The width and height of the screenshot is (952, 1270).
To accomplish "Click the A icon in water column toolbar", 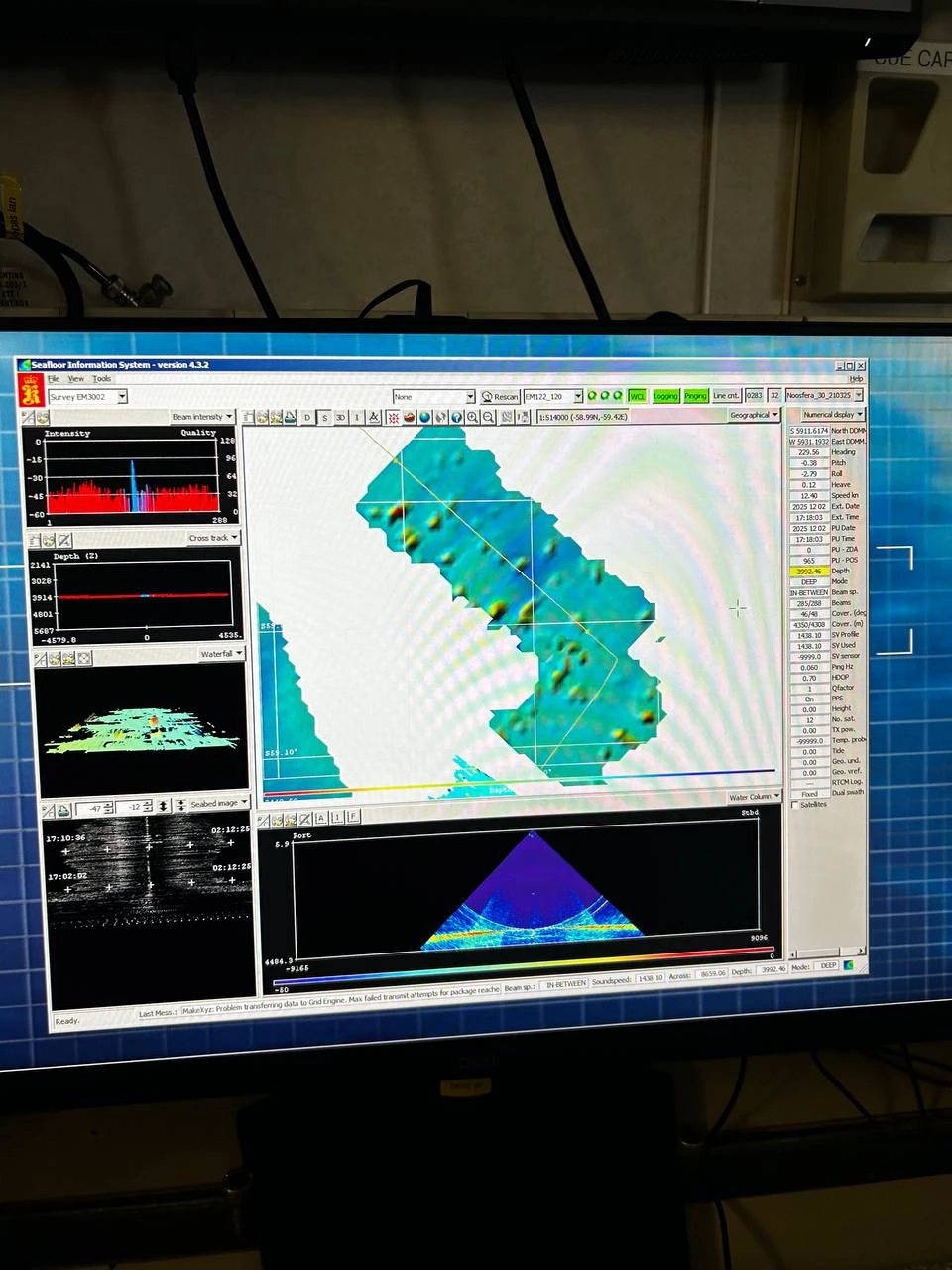I will click(321, 818).
